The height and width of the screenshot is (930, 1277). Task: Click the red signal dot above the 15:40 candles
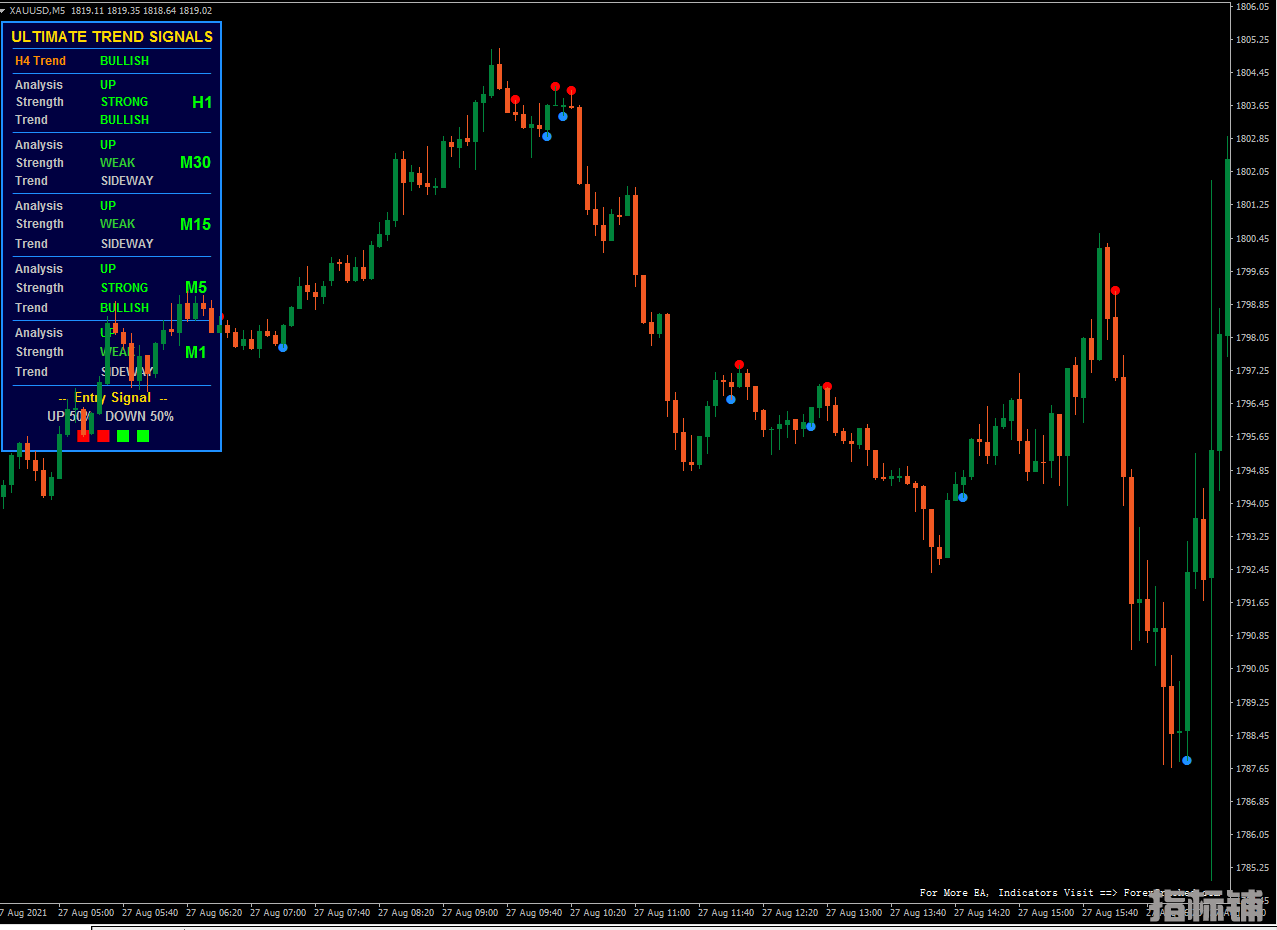coord(1115,291)
